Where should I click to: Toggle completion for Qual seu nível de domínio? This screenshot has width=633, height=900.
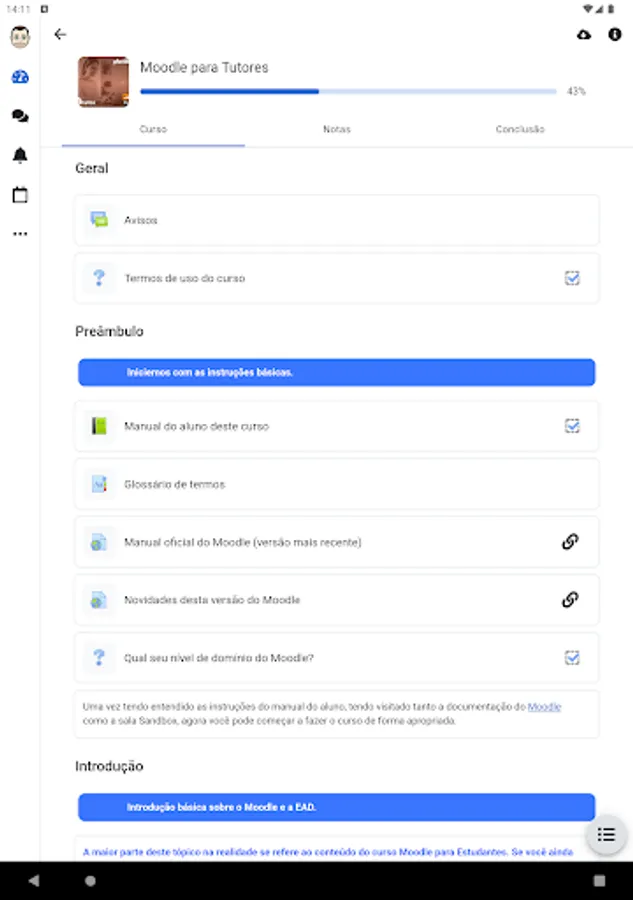point(572,658)
